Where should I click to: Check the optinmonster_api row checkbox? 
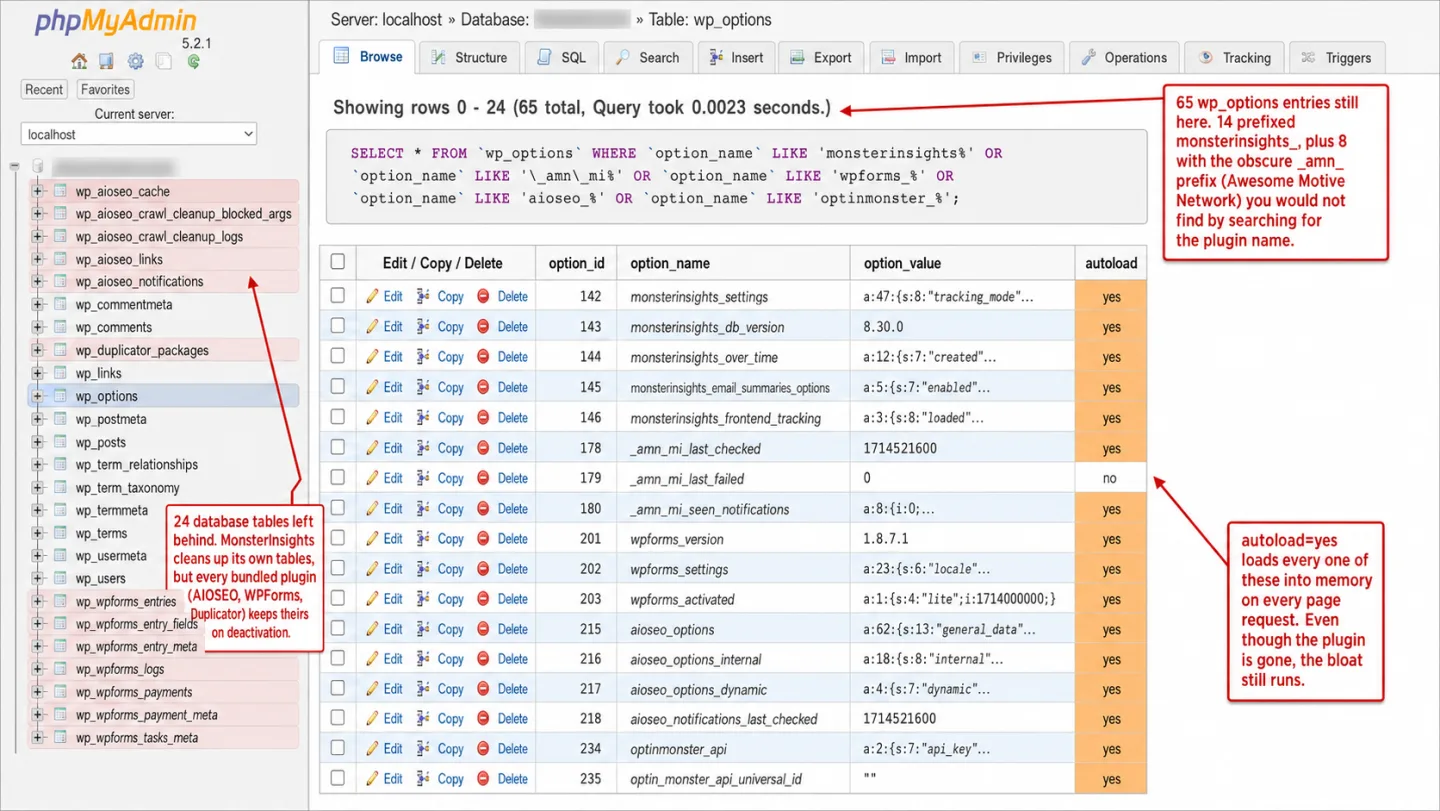pos(338,748)
